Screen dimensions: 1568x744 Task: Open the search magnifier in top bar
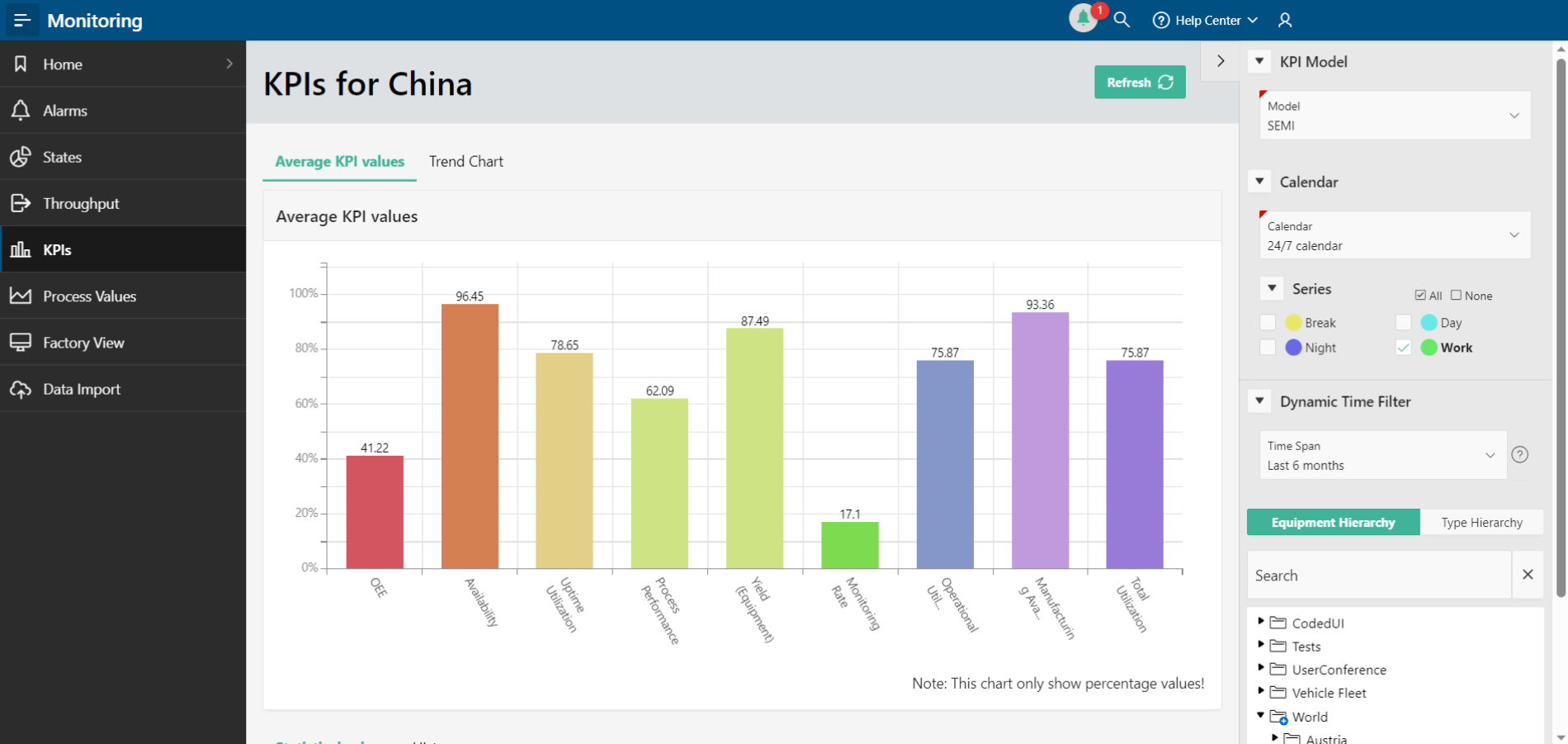coord(1122,19)
